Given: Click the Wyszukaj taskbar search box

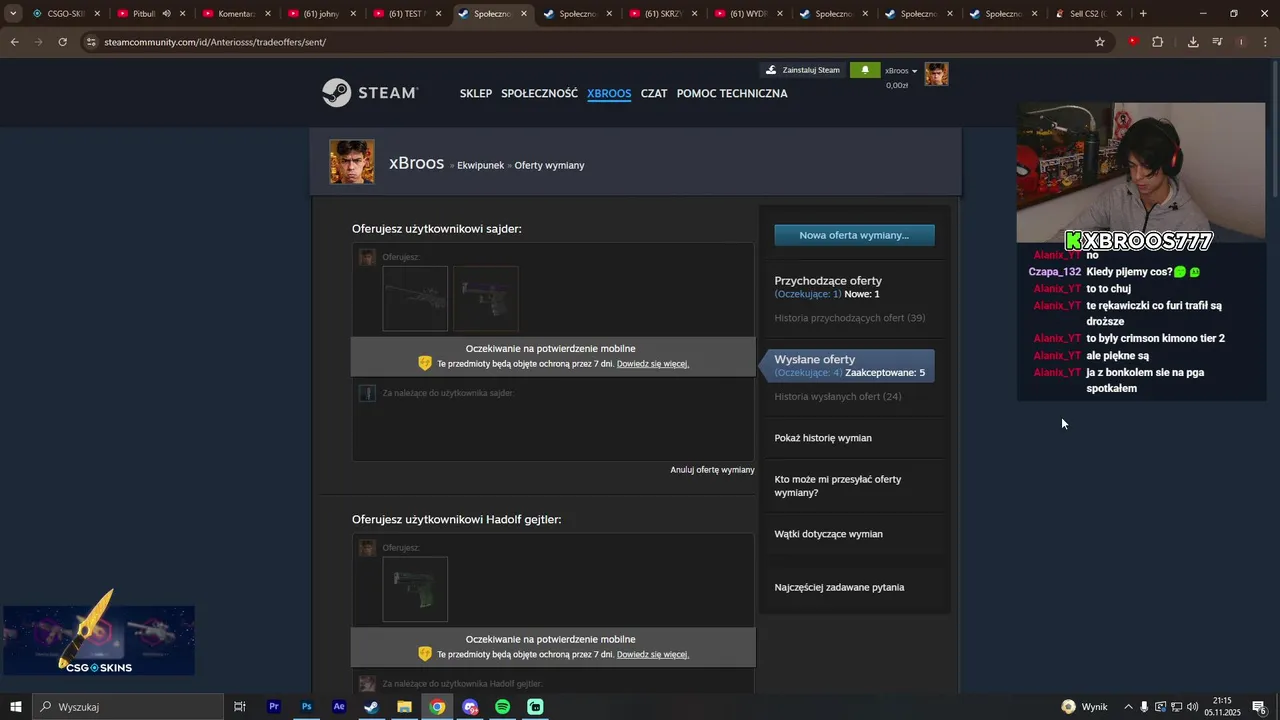Looking at the screenshot, I should point(128,707).
